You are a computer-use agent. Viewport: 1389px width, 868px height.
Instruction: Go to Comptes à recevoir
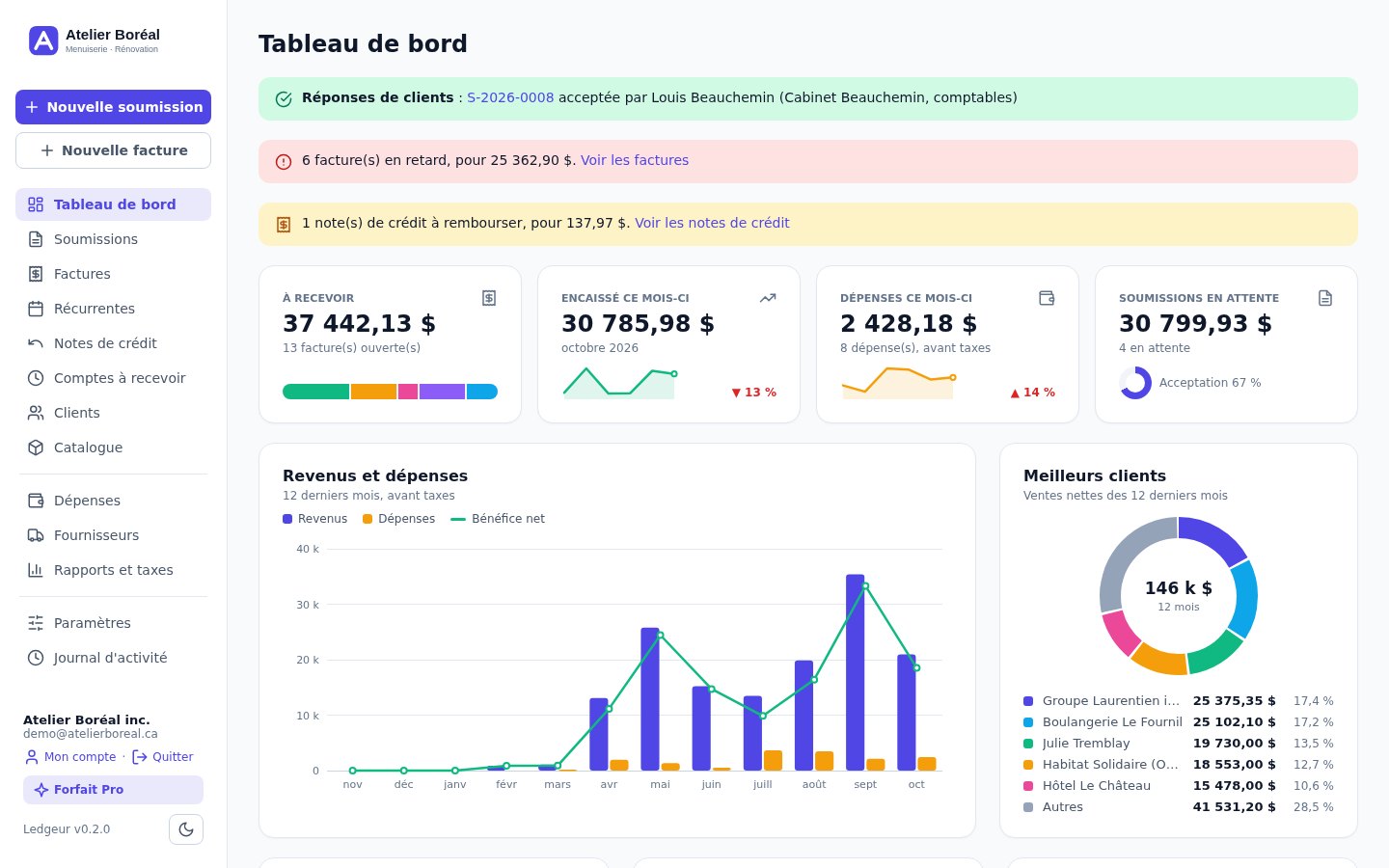click(113, 378)
